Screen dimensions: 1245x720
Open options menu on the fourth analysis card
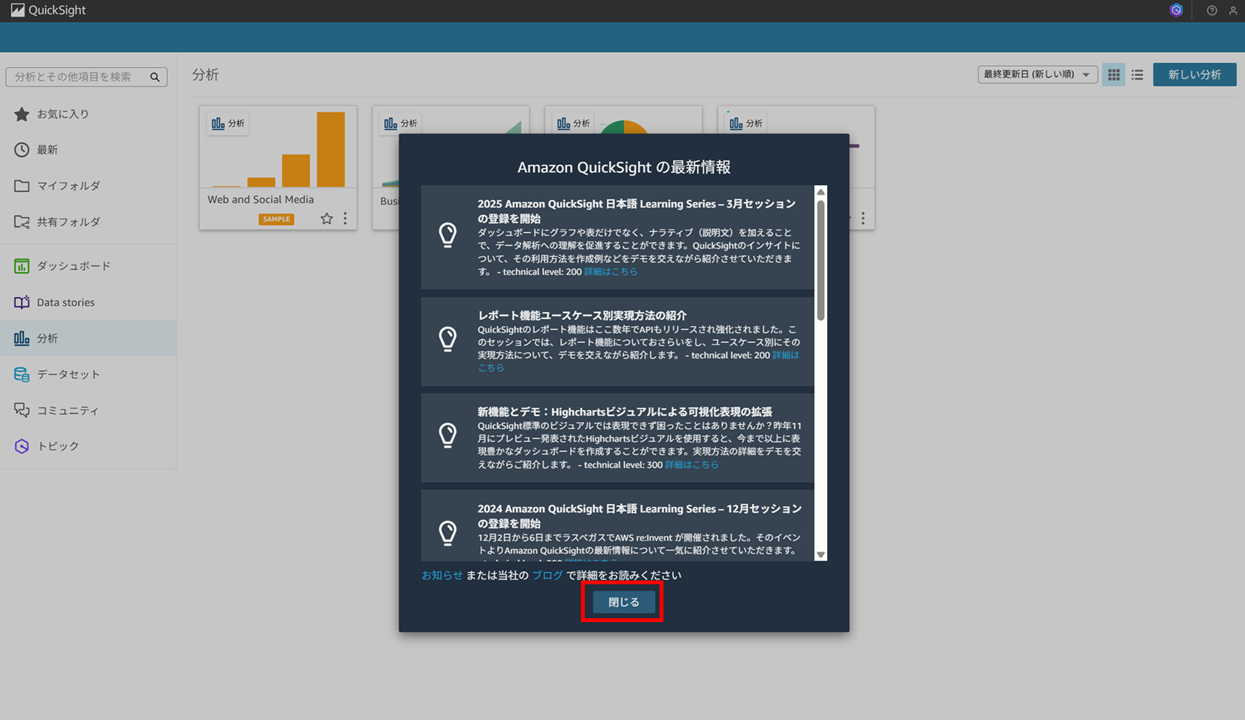(x=863, y=219)
